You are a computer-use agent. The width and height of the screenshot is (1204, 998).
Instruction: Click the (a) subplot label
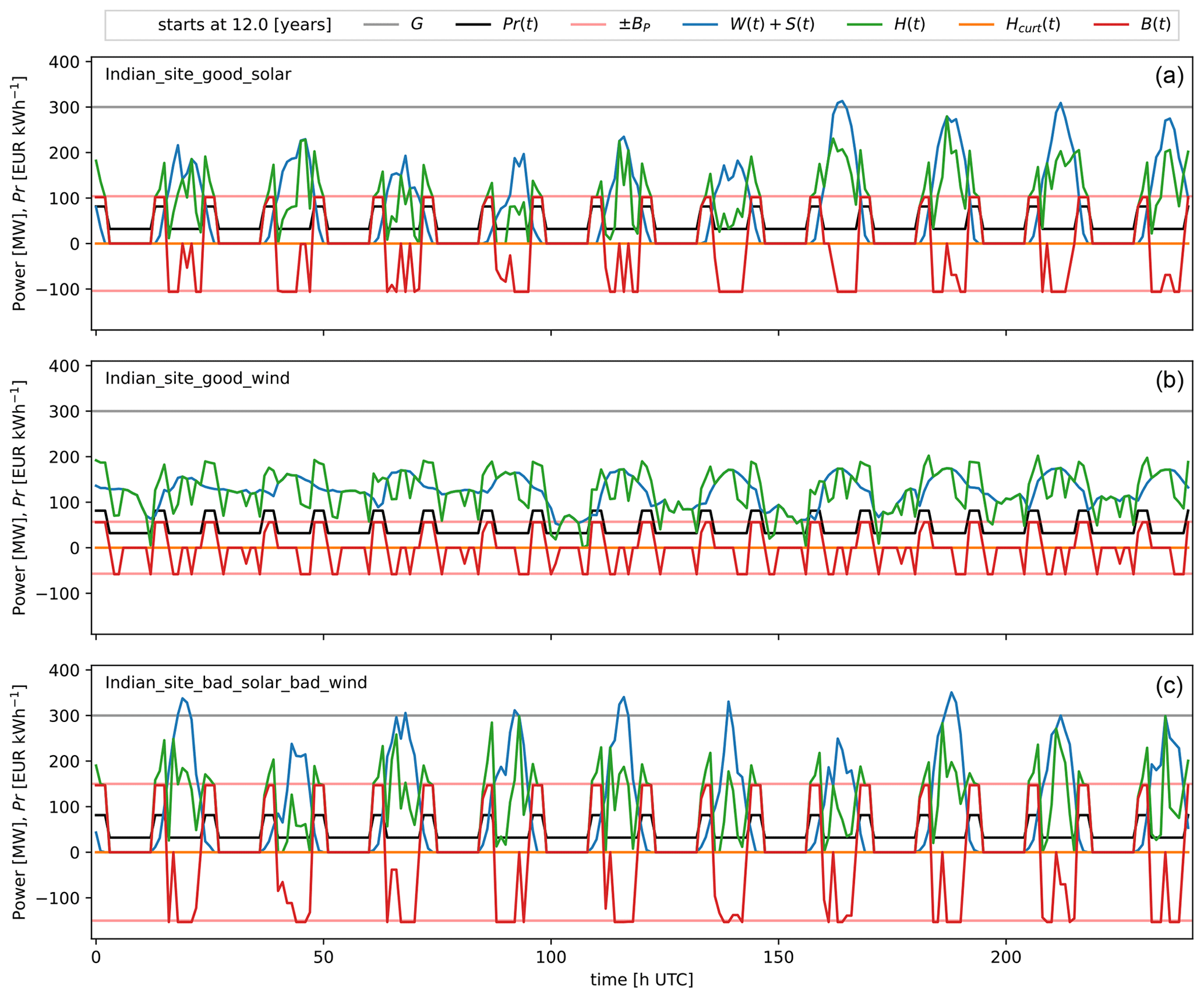(1169, 76)
